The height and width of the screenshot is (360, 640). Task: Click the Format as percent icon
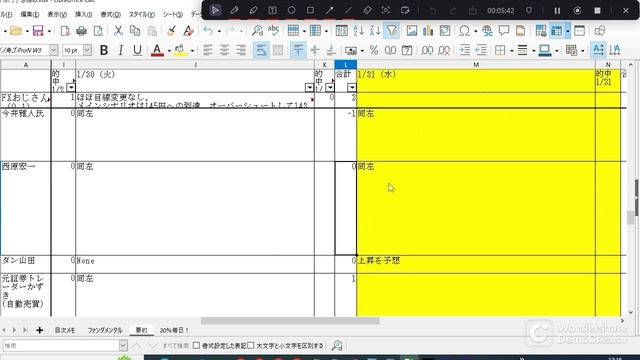pyautogui.click(x=374, y=50)
